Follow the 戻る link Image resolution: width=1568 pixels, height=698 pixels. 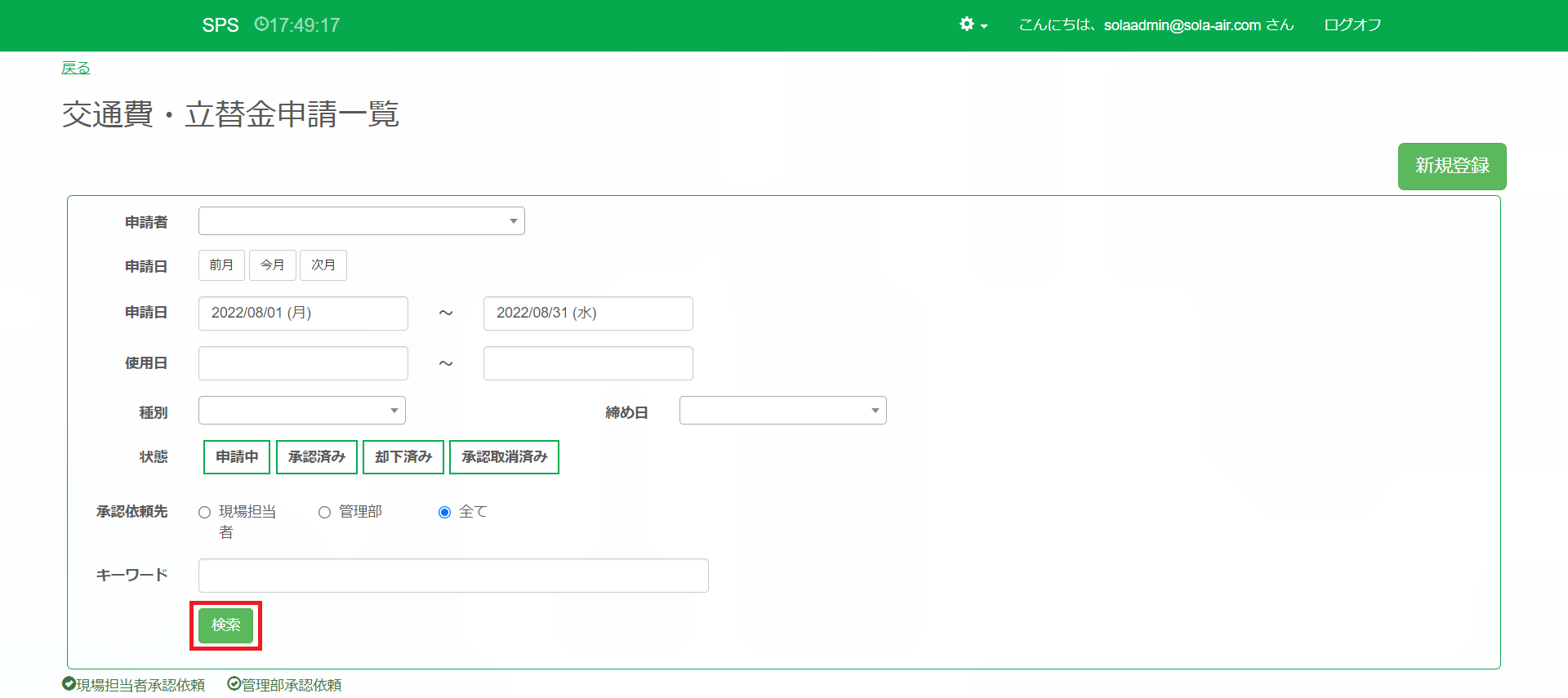76,68
